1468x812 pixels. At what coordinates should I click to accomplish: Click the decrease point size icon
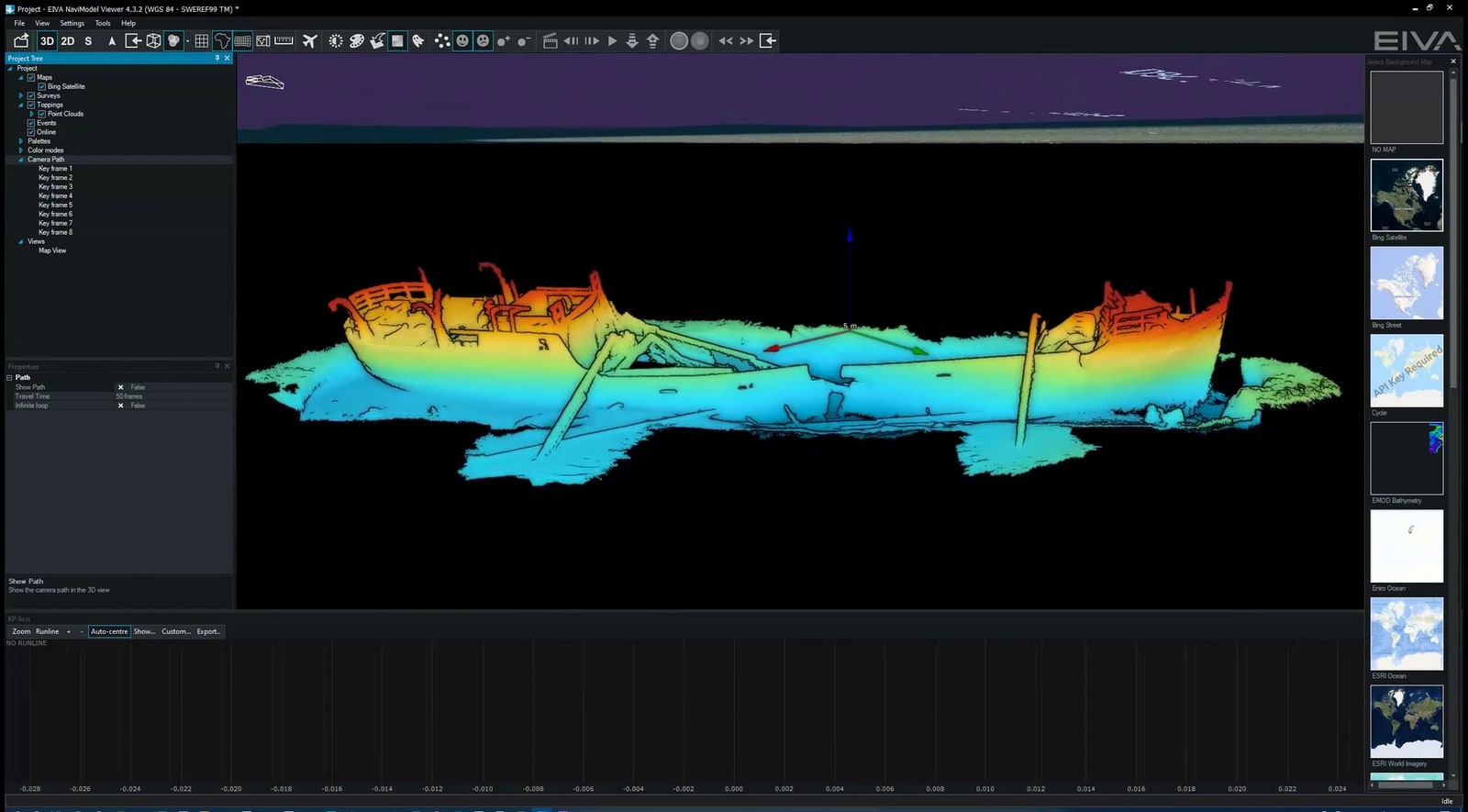coord(523,41)
